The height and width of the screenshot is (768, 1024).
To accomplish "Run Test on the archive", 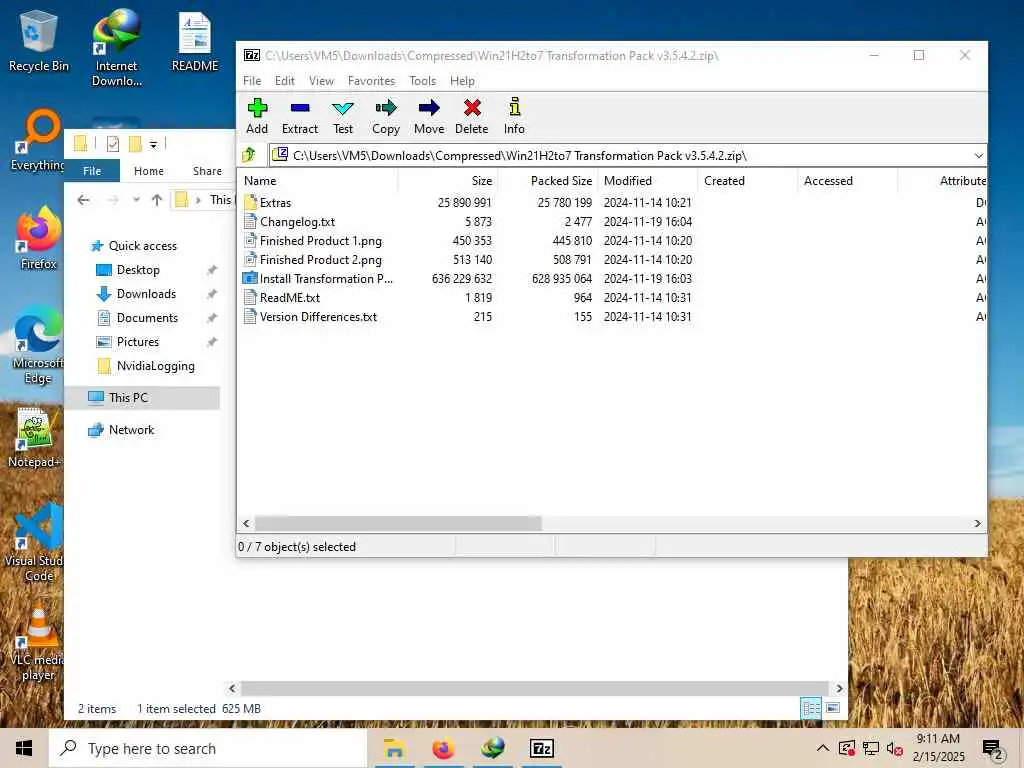I will (x=342, y=116).
